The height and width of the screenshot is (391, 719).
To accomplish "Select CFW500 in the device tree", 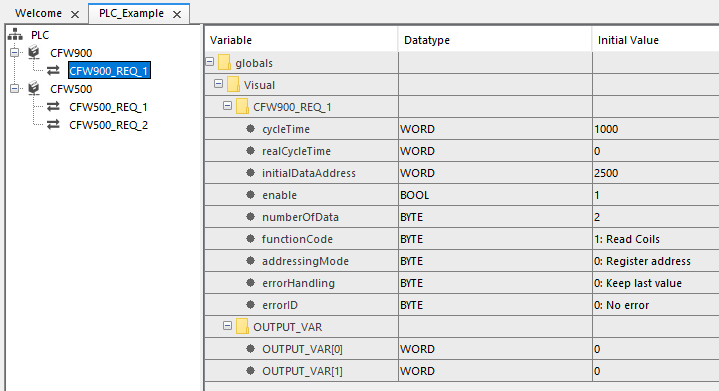I will [71, 88].
